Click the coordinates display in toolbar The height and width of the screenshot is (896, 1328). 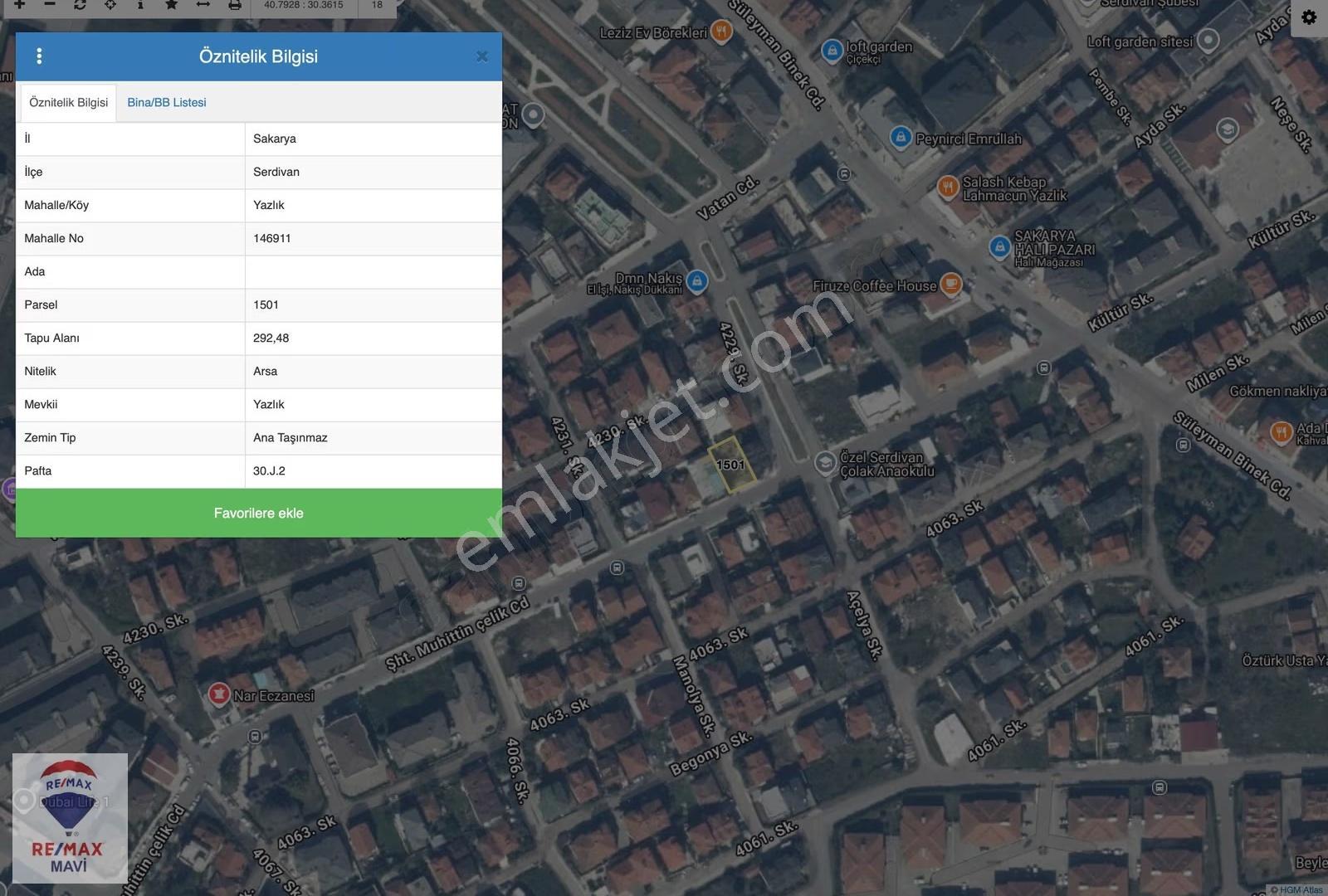point(304,5)
